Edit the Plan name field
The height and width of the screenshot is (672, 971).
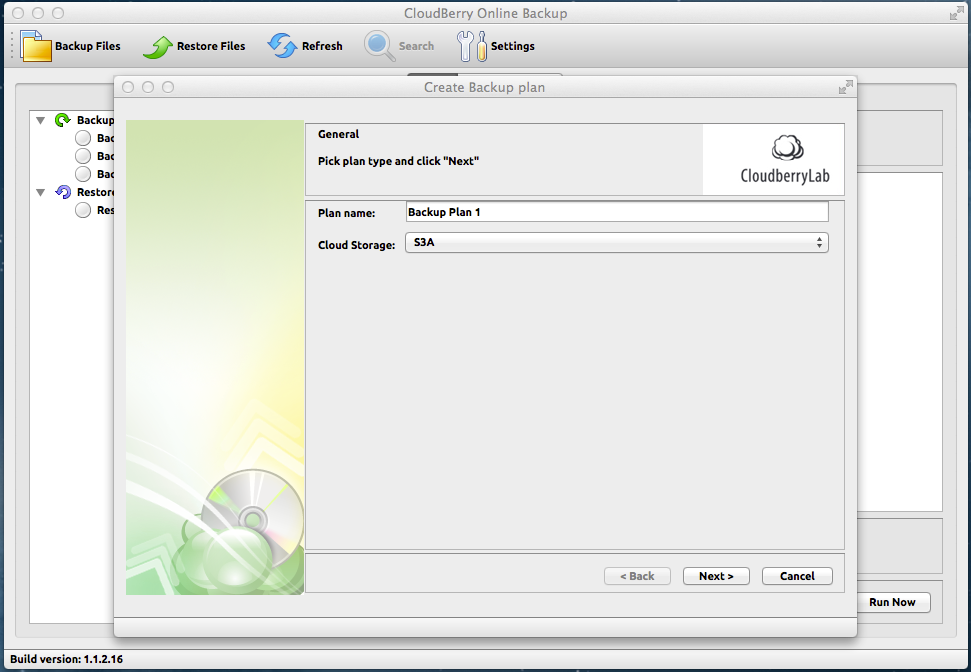click(x=617, y=212)
